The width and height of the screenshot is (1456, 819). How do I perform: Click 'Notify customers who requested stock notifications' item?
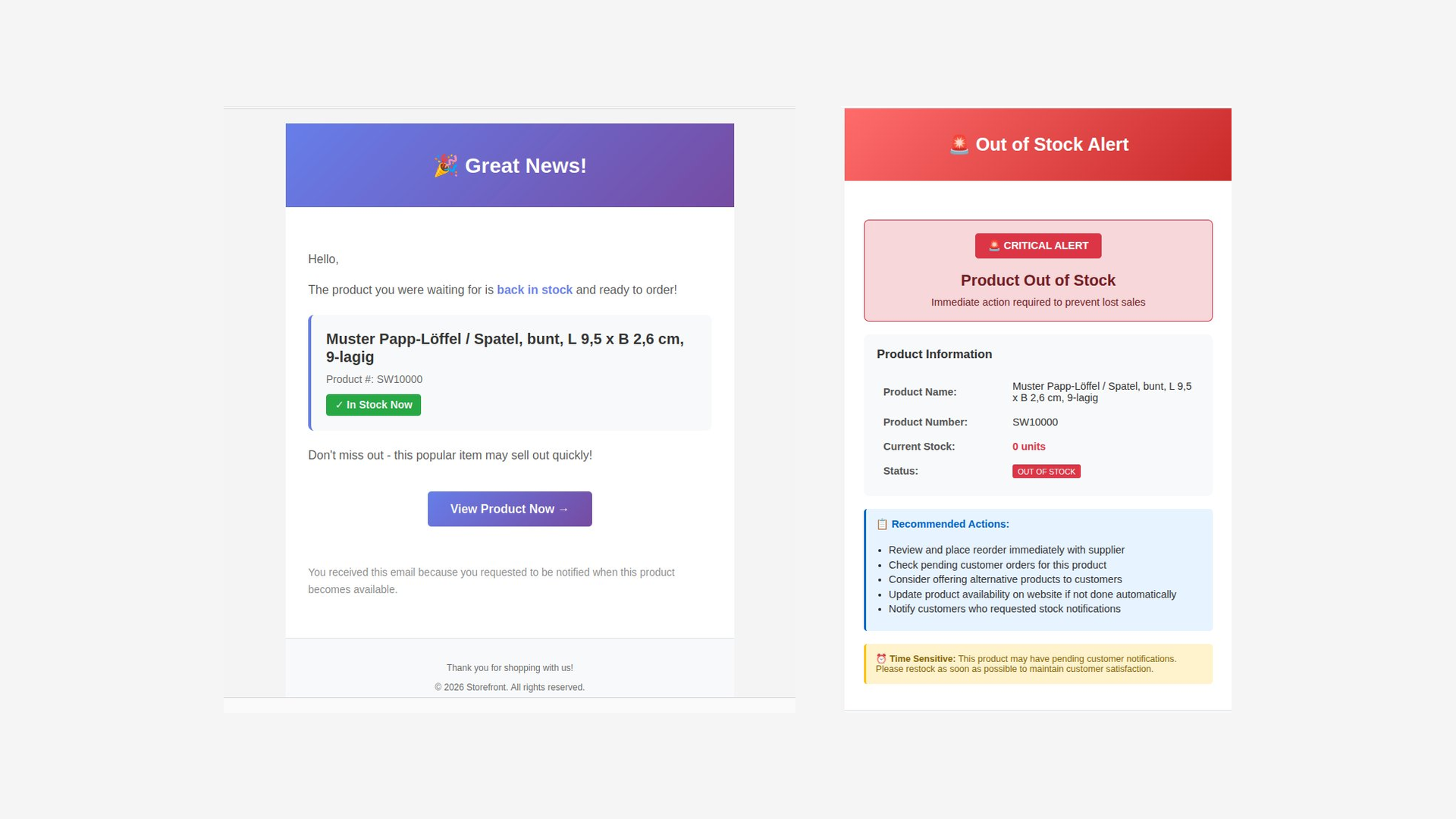pos(1005,609)
